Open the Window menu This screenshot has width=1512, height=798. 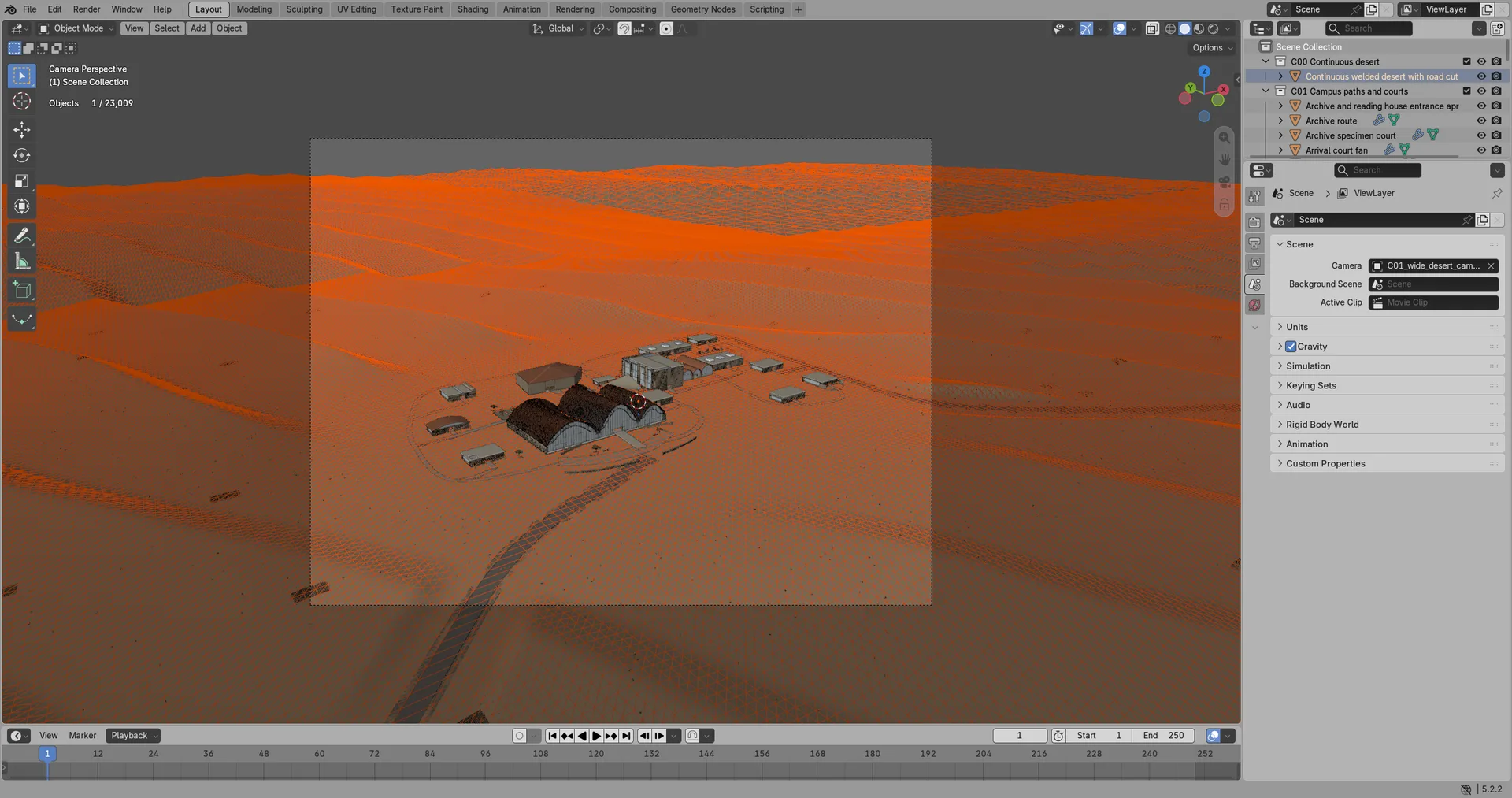[x=127, y=9]
